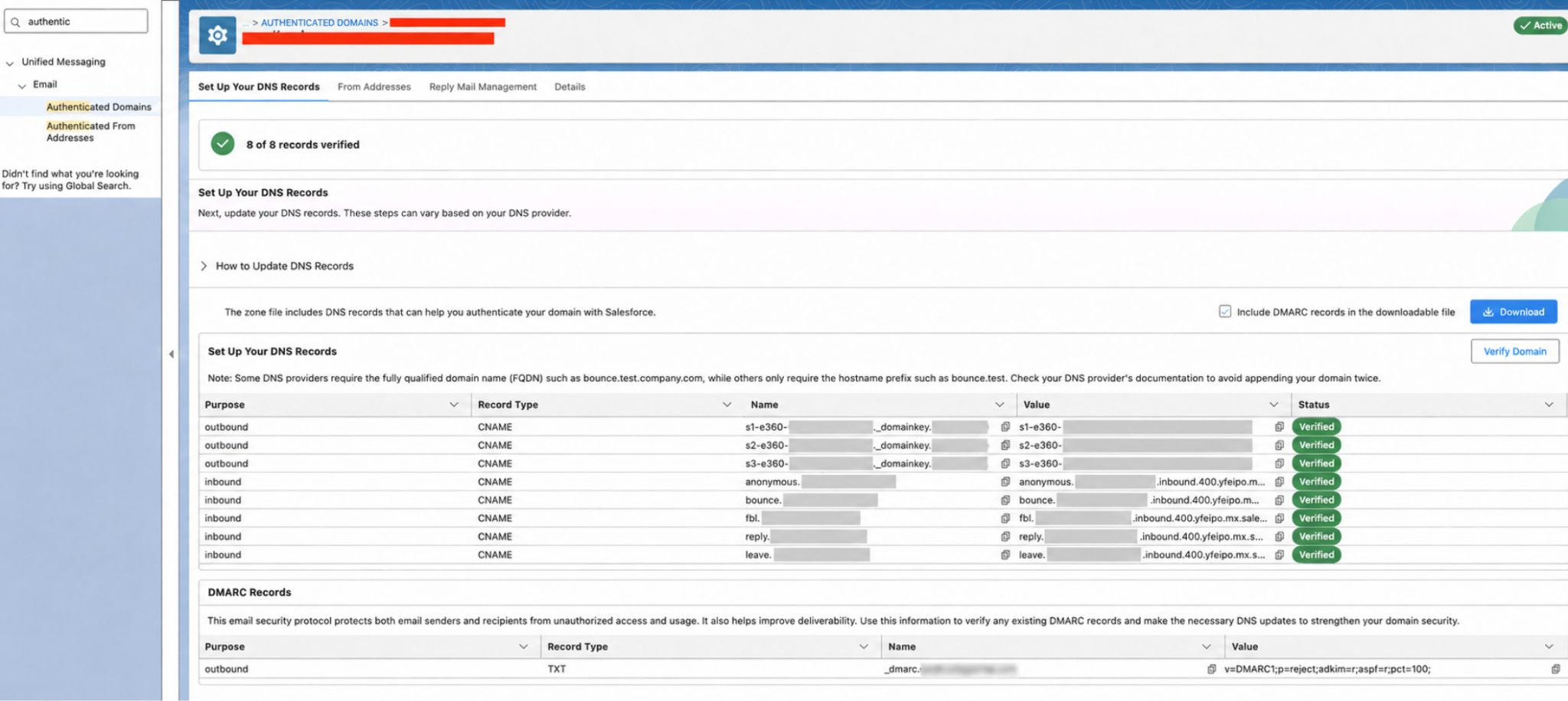Open the AUTHENTICATED DOMAINS breadcrumb link

[319, 23]
